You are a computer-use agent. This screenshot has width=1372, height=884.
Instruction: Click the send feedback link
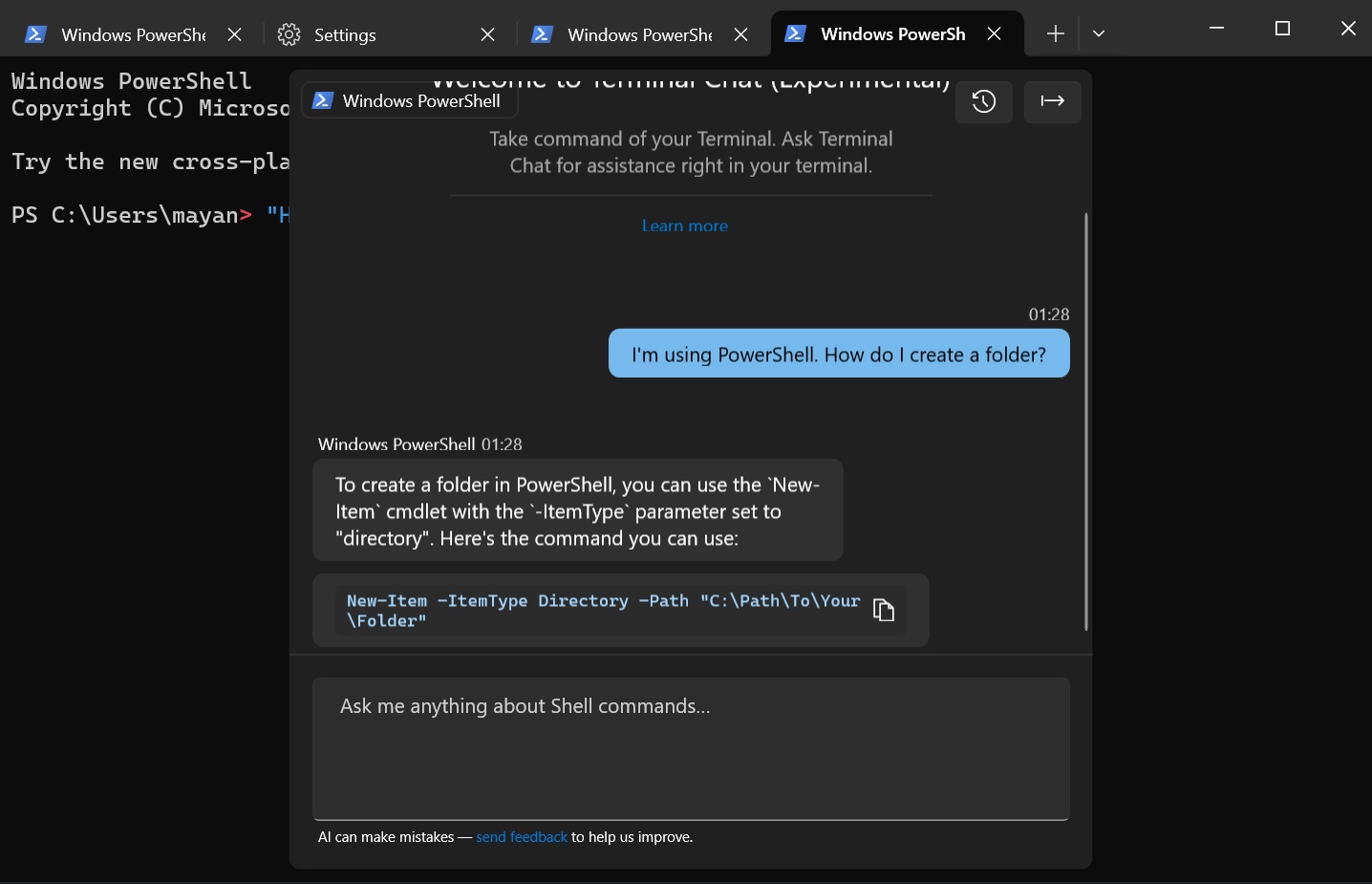click(522, 836)
